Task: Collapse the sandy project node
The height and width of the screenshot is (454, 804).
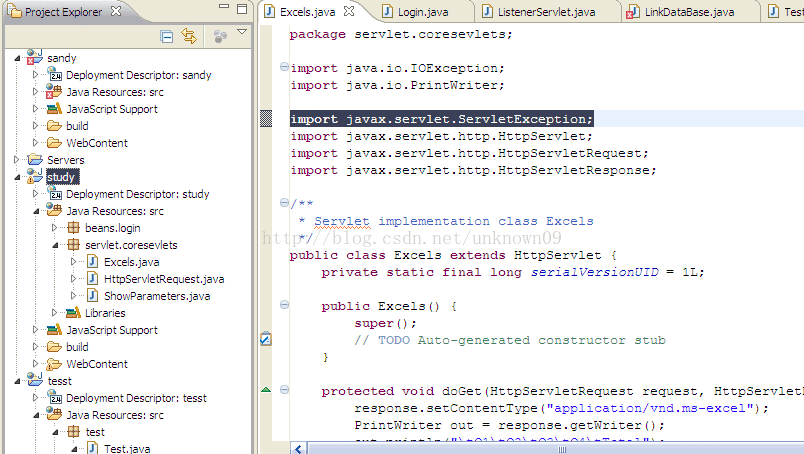Action: point(17,58)
